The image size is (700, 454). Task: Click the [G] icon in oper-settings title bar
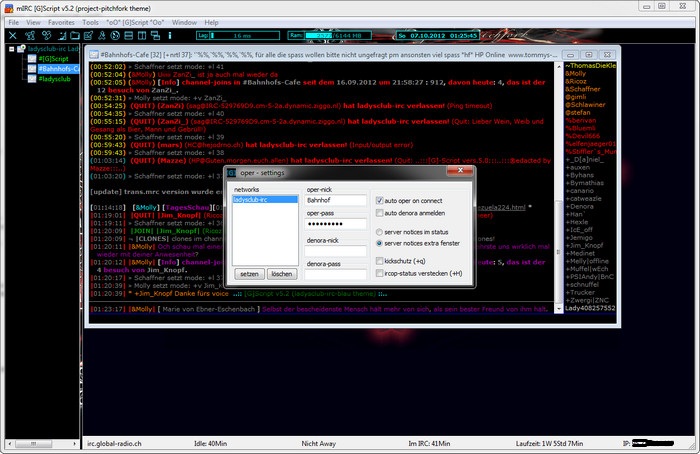click(231, 173)
